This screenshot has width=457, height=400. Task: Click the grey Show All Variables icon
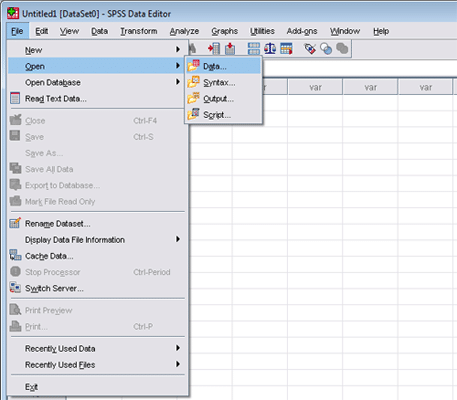click(342, 49)
